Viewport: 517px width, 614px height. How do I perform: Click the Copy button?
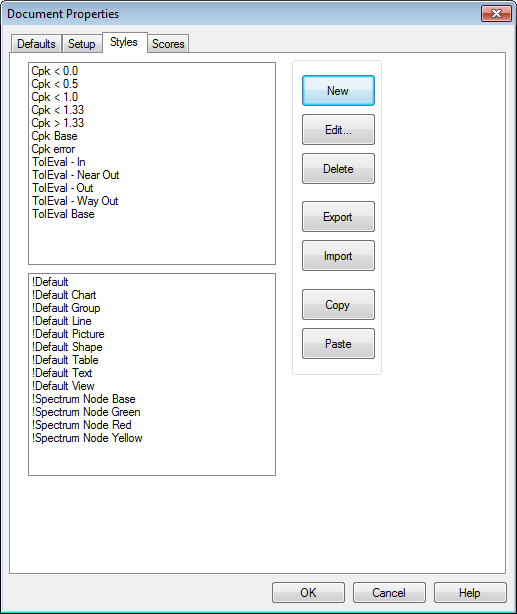[x=338, y=305]
